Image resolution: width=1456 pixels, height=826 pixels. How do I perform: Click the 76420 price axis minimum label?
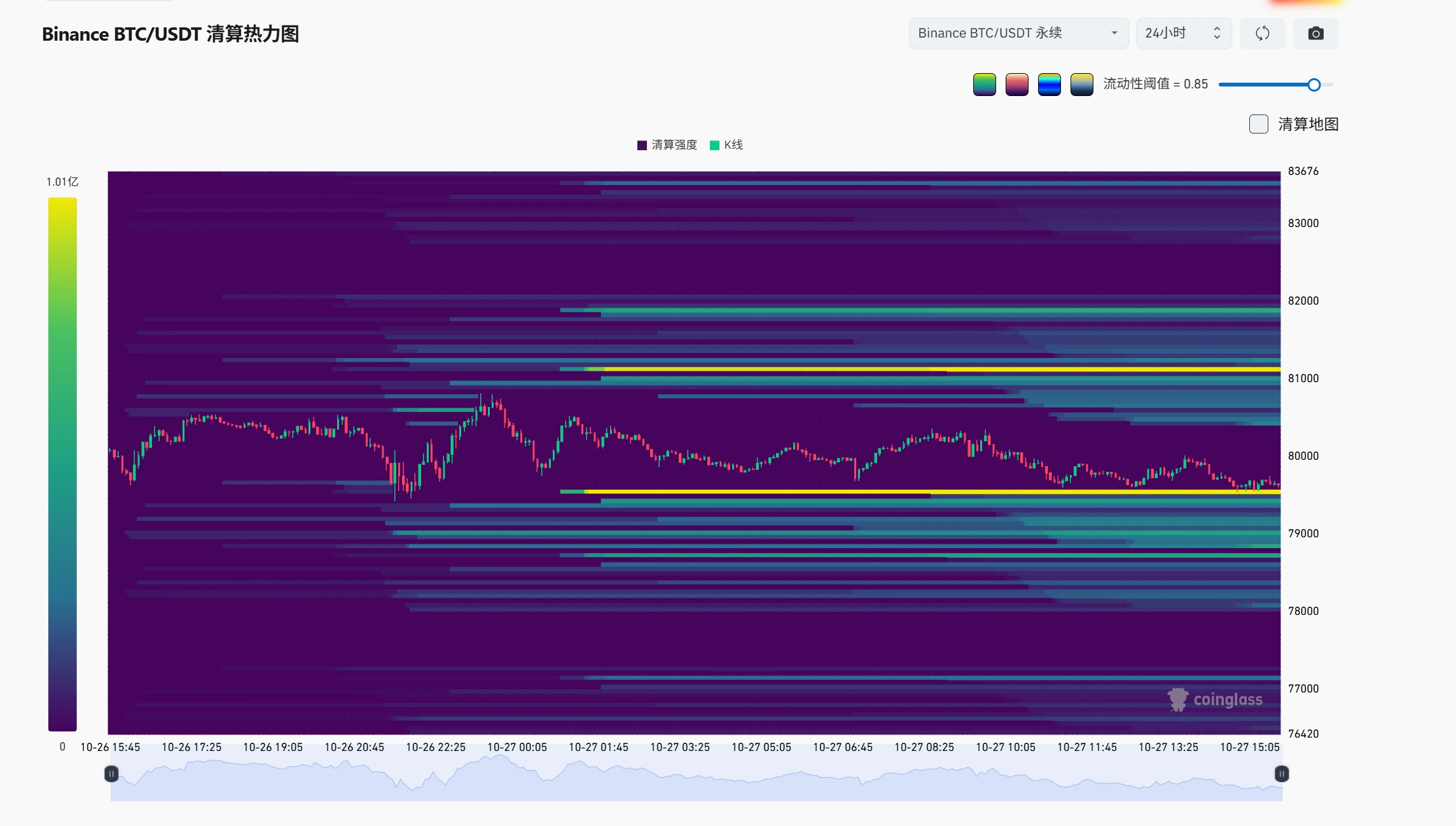pyautogui.click(x=1303, y=734)
